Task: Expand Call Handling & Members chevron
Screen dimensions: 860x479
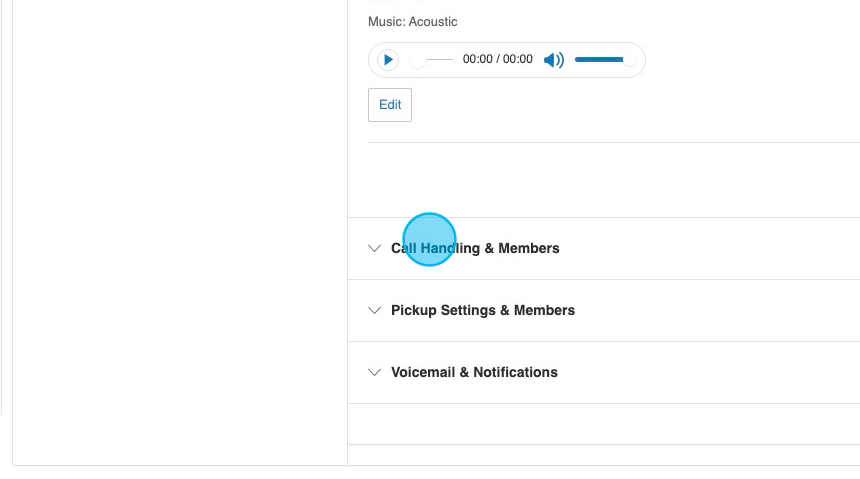Action: [x=375, y=248]
